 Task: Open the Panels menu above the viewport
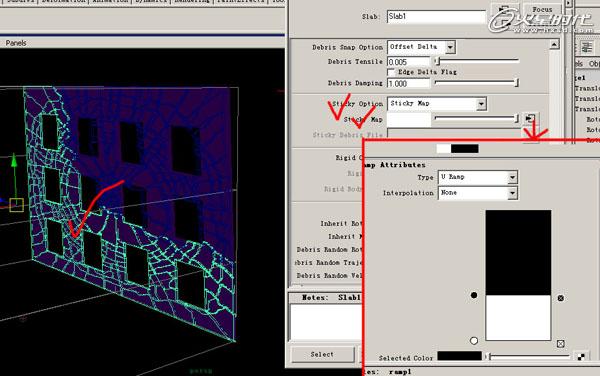[16, 43]
